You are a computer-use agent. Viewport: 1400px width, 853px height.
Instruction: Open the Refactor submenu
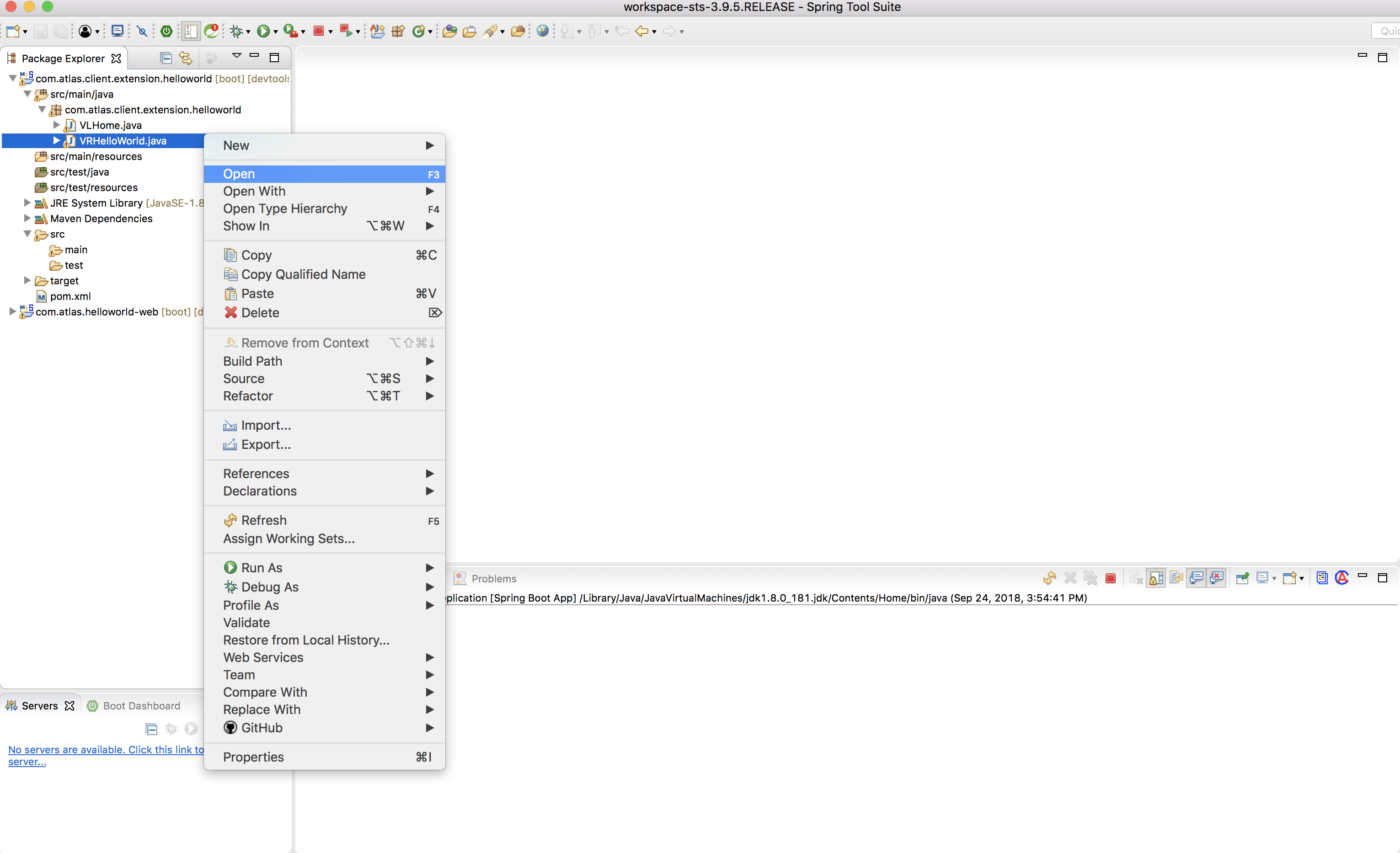click(325, 396)
